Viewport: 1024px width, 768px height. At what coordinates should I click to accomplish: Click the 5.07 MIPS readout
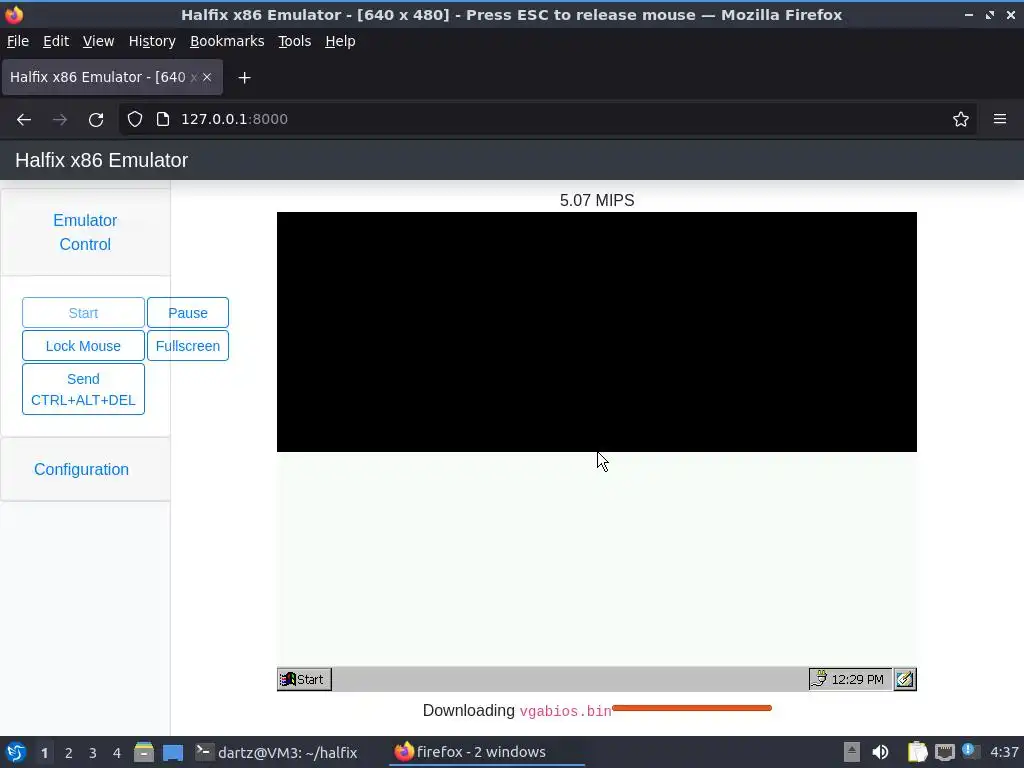tap(597, 200)
